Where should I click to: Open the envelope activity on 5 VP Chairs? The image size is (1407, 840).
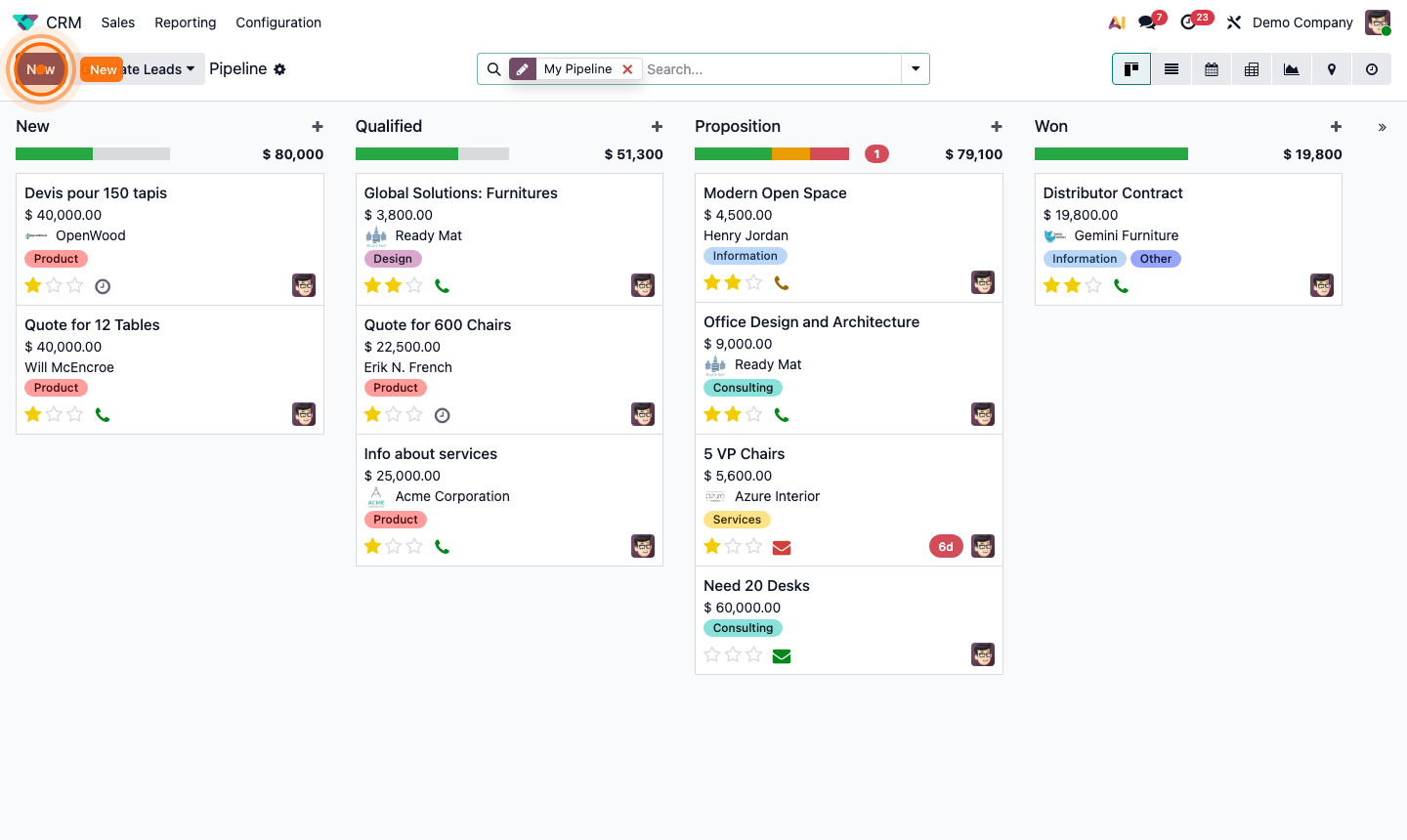point(781,547)
